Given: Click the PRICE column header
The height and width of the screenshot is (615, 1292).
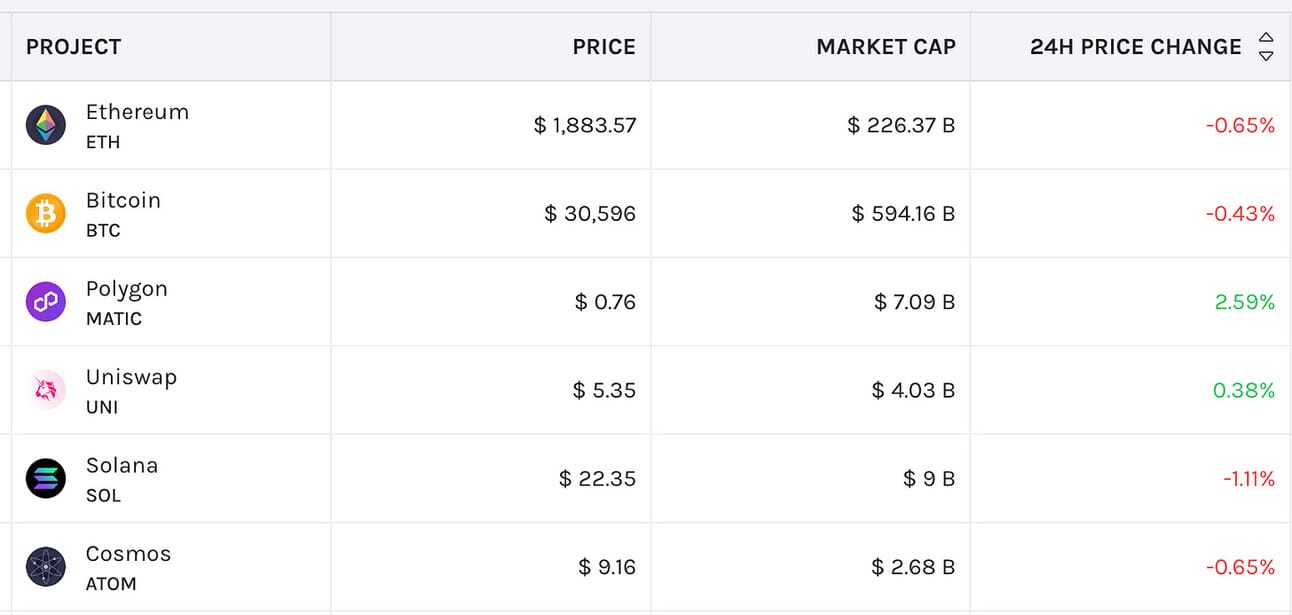Looking at the screenshot, I should click(604, 47).
